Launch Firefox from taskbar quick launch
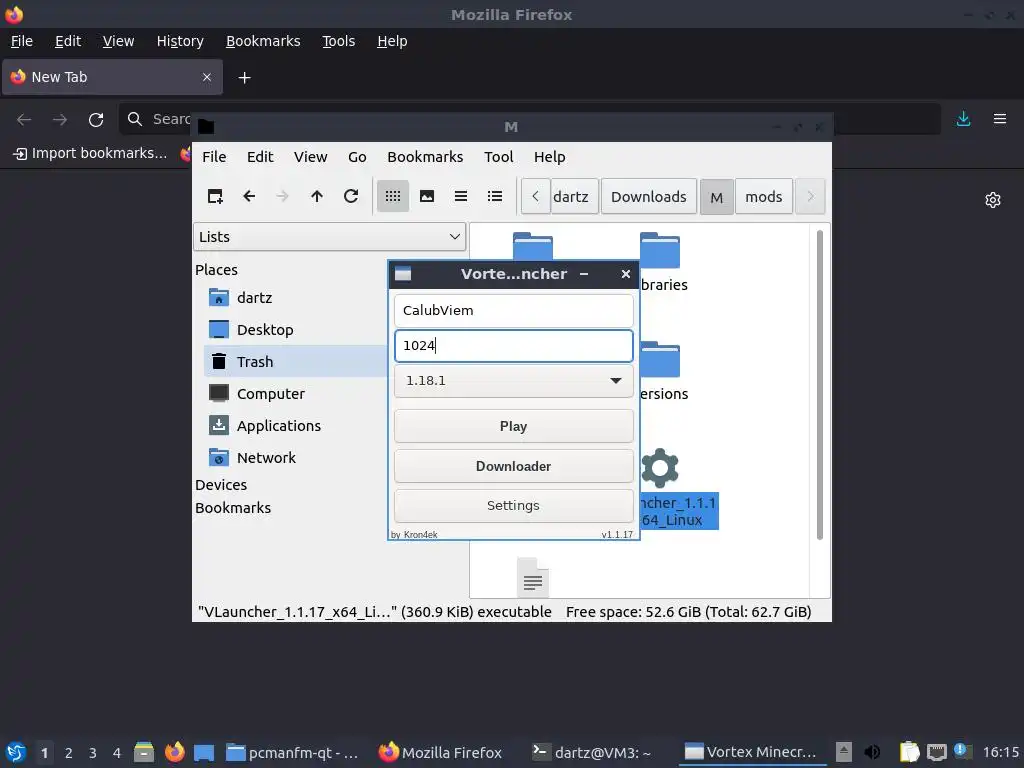The image size is (1024, 768). (x=174, y=752)
